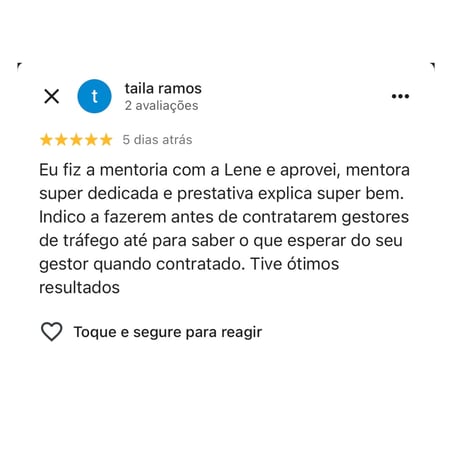The width and height of the screenshot is (452, 471).
Task: Select the fifth rating star
Action: [106, 140]
